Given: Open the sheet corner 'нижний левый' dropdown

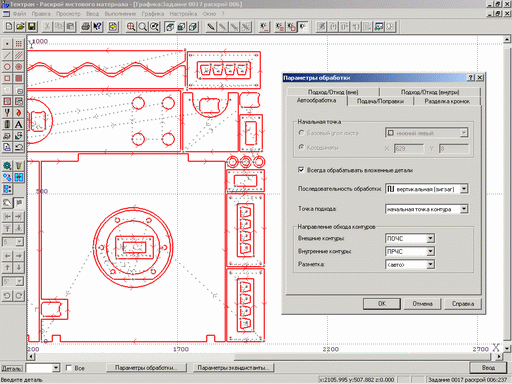Looking at the screenshot, I should (464, 133).
